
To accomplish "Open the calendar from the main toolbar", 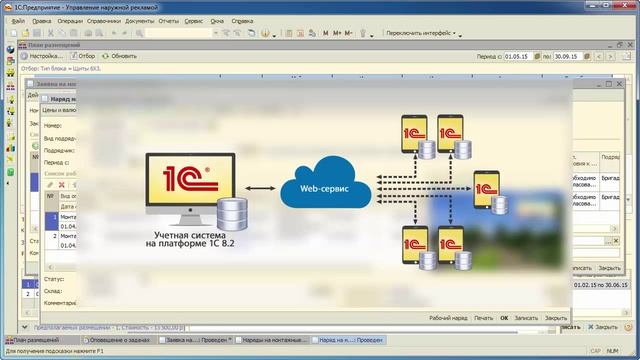I will pos(300,33).
